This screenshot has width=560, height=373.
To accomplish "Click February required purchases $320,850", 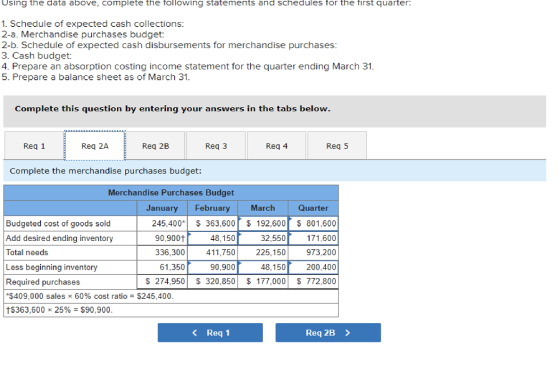I will tap(212, 282).
